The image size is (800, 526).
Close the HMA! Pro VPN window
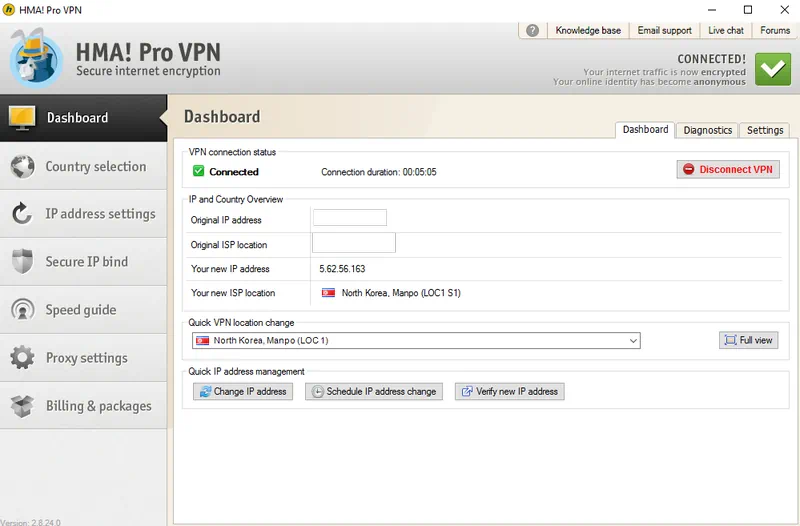785,10
